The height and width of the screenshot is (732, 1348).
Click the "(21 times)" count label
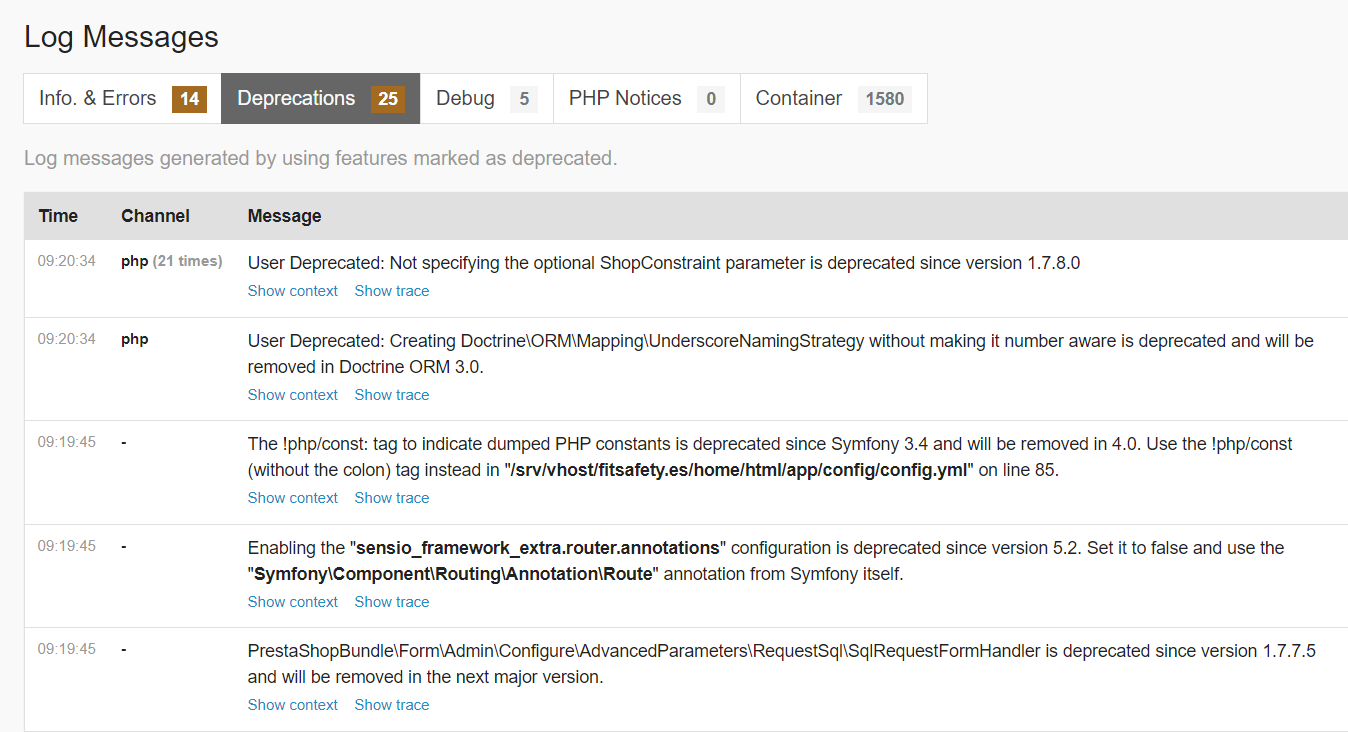pyautogui.click(x=188, y=261)
